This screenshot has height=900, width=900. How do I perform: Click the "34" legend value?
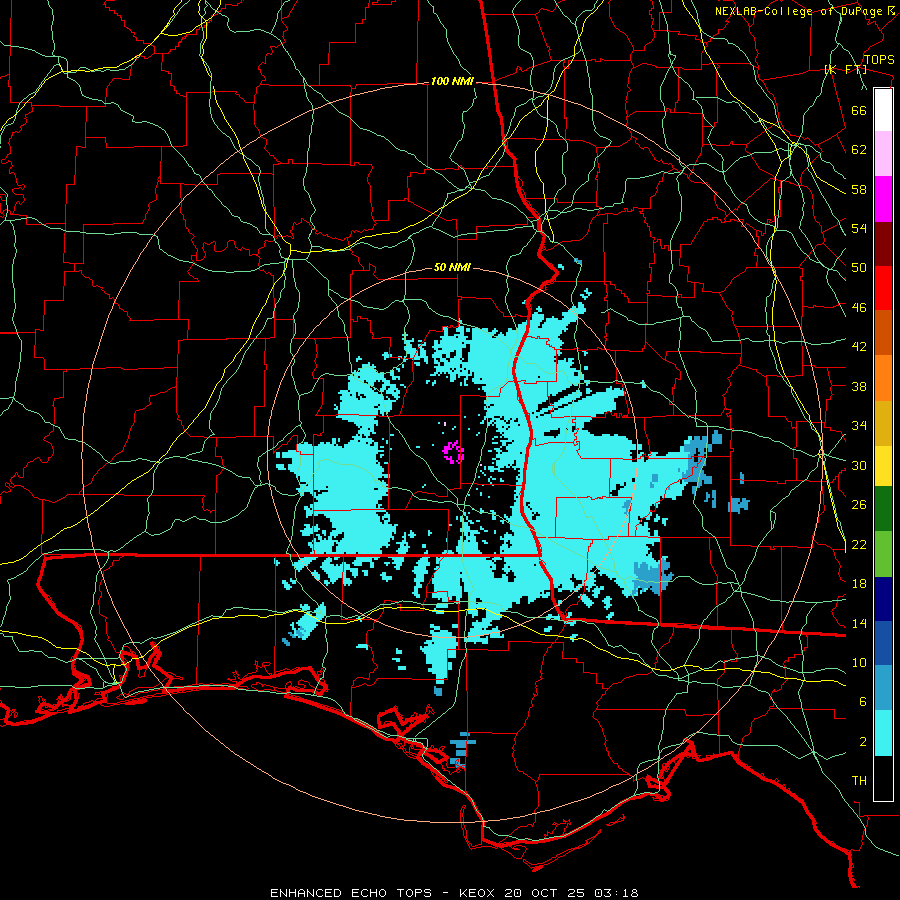859,426
